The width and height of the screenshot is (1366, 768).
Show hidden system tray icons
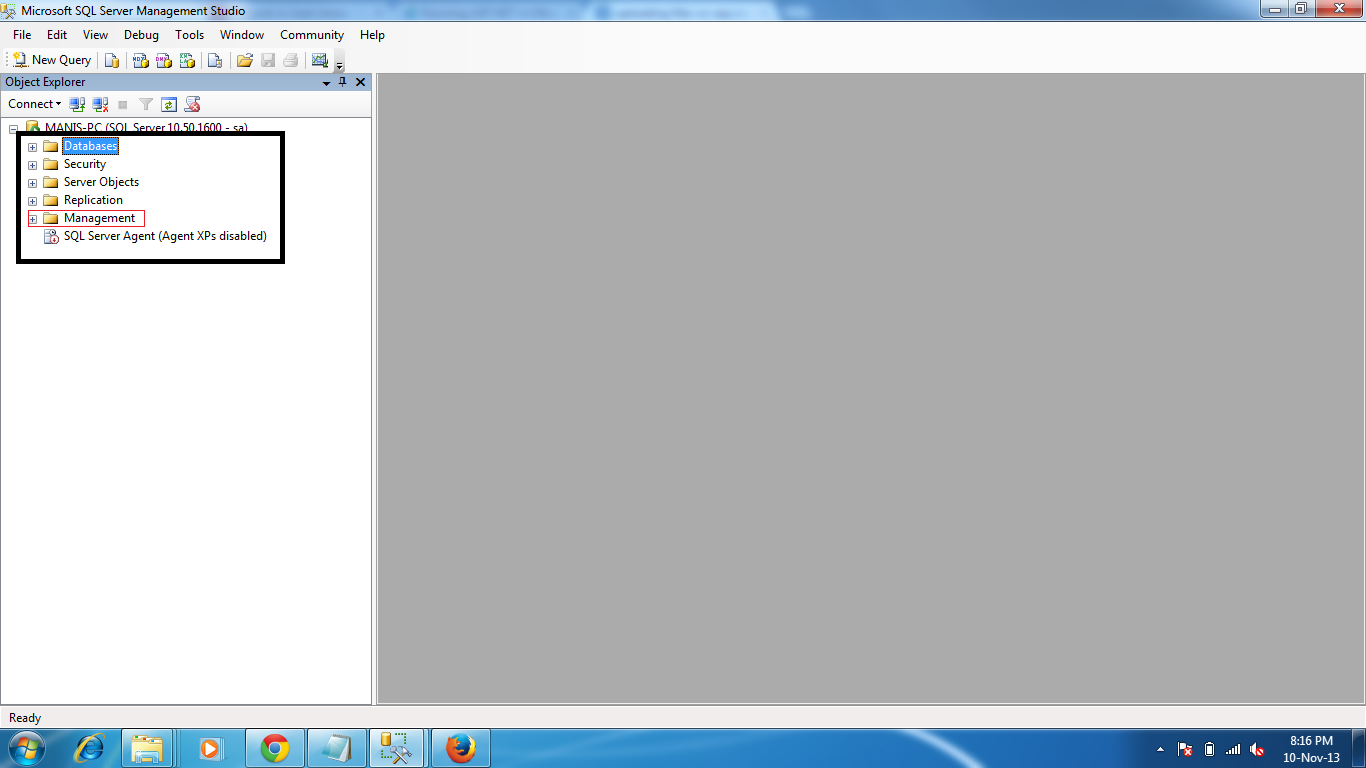[1160, 748]
